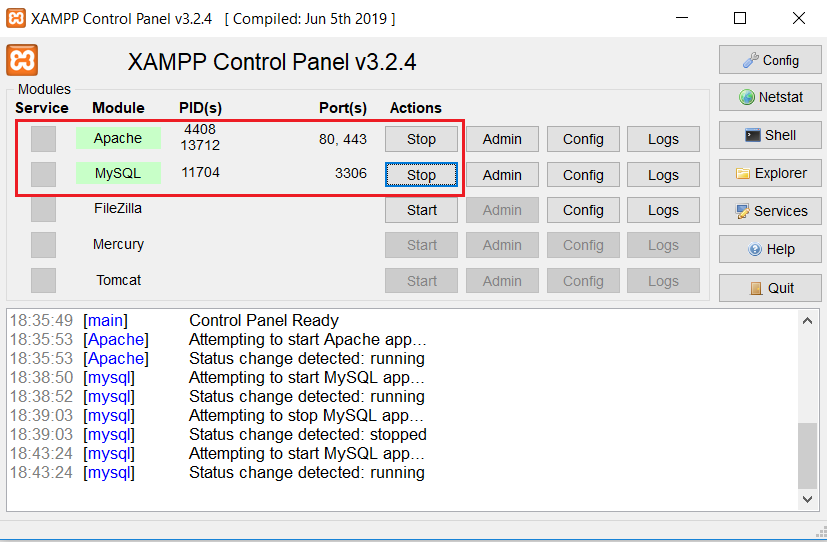Toggle the MySQL service checkbox

click(43, 174)
